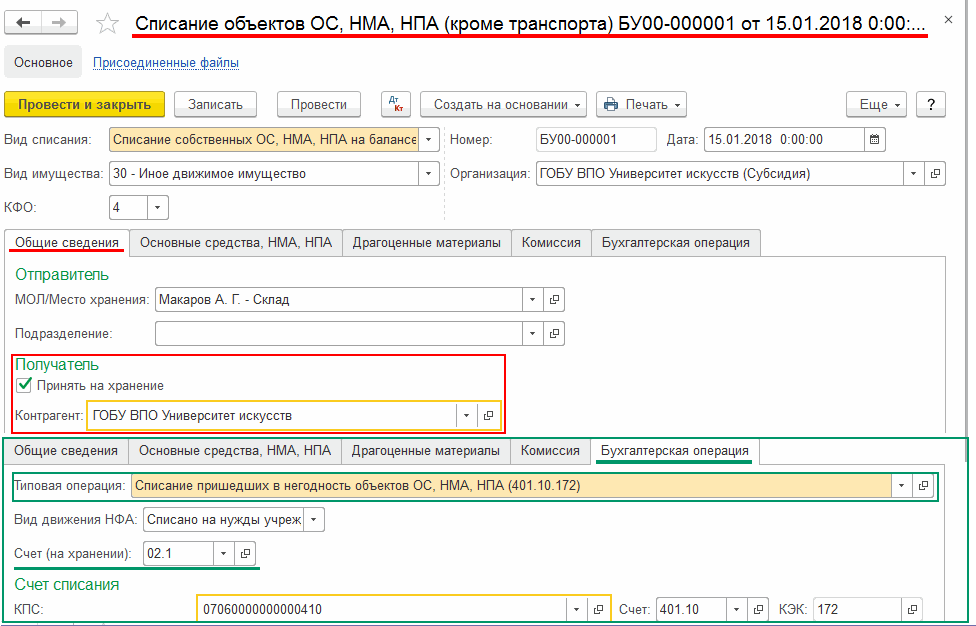Click into the Подразделение input field

[x=338, y=333]
